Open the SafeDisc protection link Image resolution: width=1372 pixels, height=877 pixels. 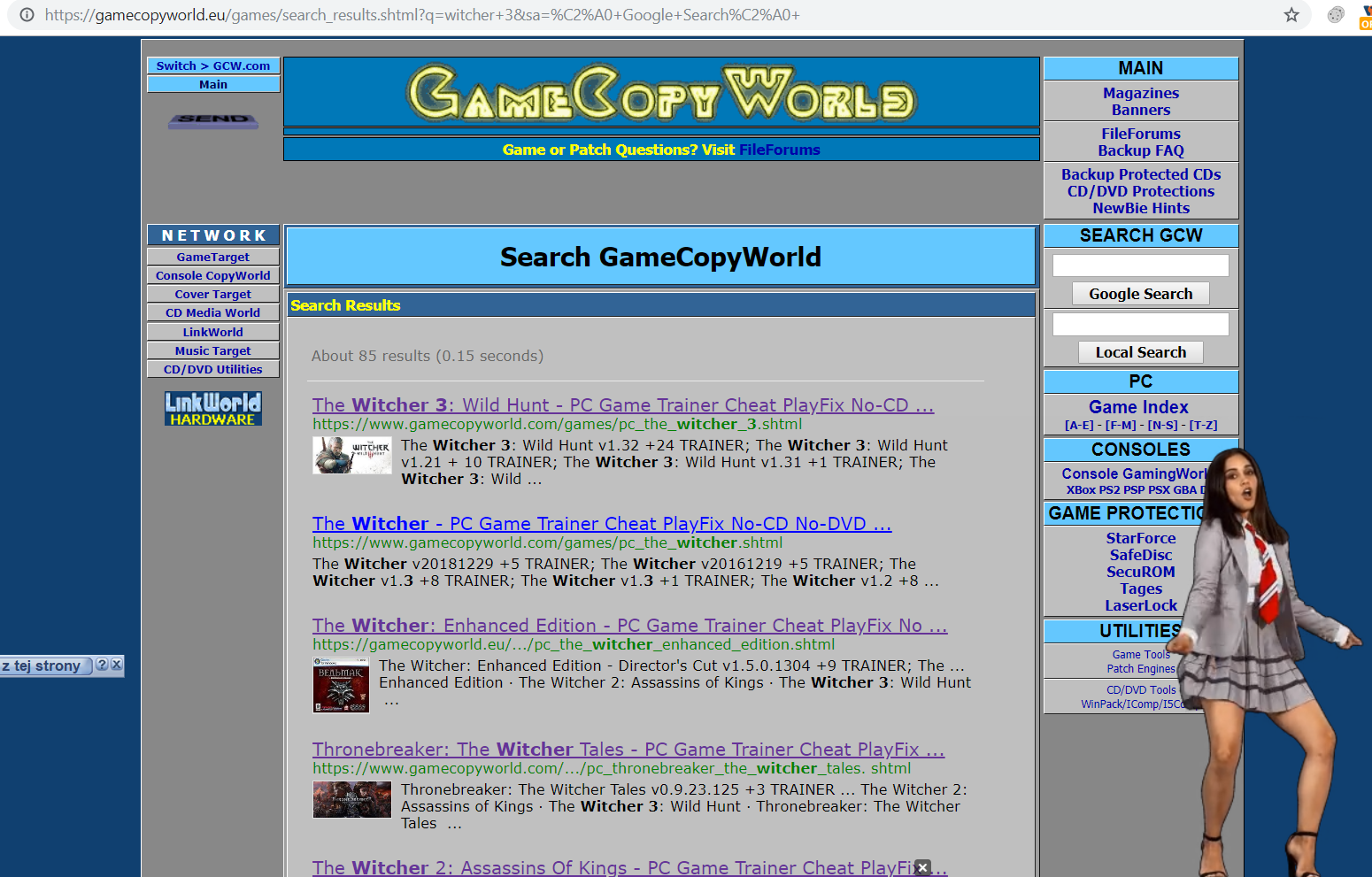[x=1141, y=555]
